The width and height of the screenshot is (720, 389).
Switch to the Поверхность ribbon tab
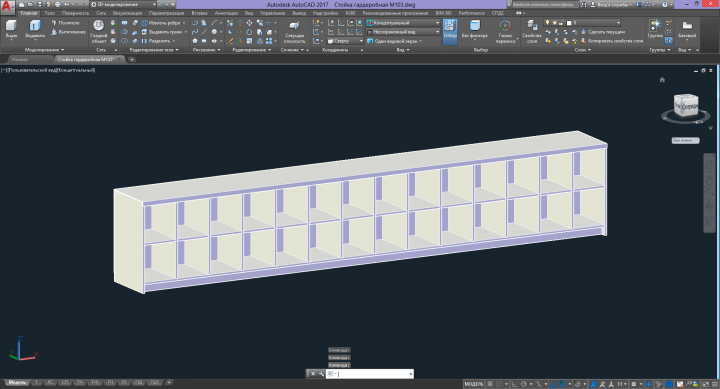pos(75,13)
